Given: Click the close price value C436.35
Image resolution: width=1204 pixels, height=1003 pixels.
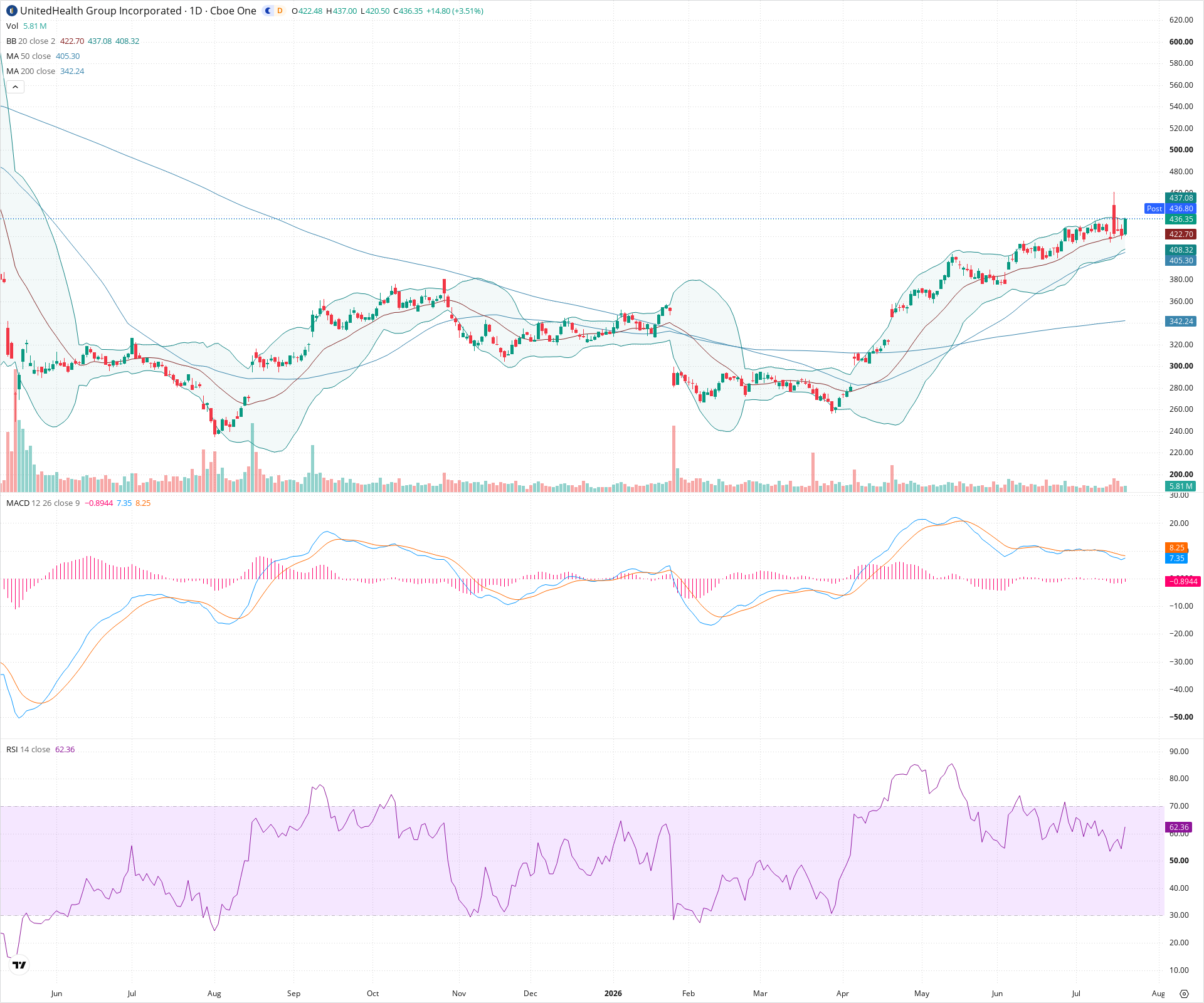Looking at the screenshot, I should pyautogui.click(x=408, y=11).
